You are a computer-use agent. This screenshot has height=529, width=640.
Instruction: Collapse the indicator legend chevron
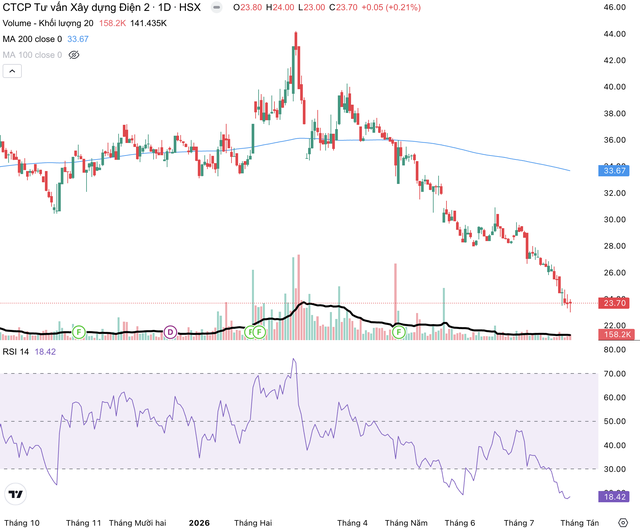[x=12, y=71]
